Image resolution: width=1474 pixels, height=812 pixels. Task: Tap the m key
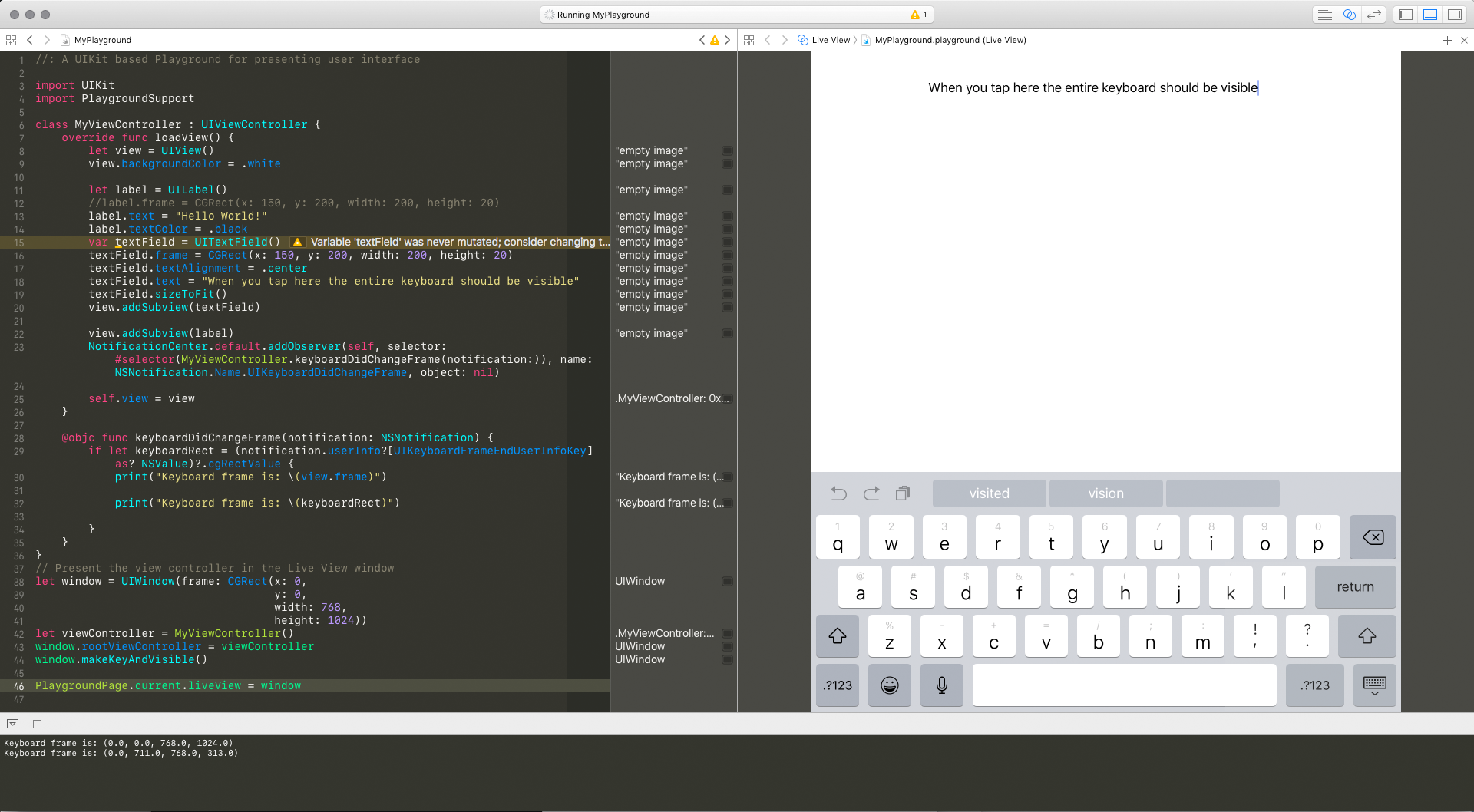[x=1203, y=636]
